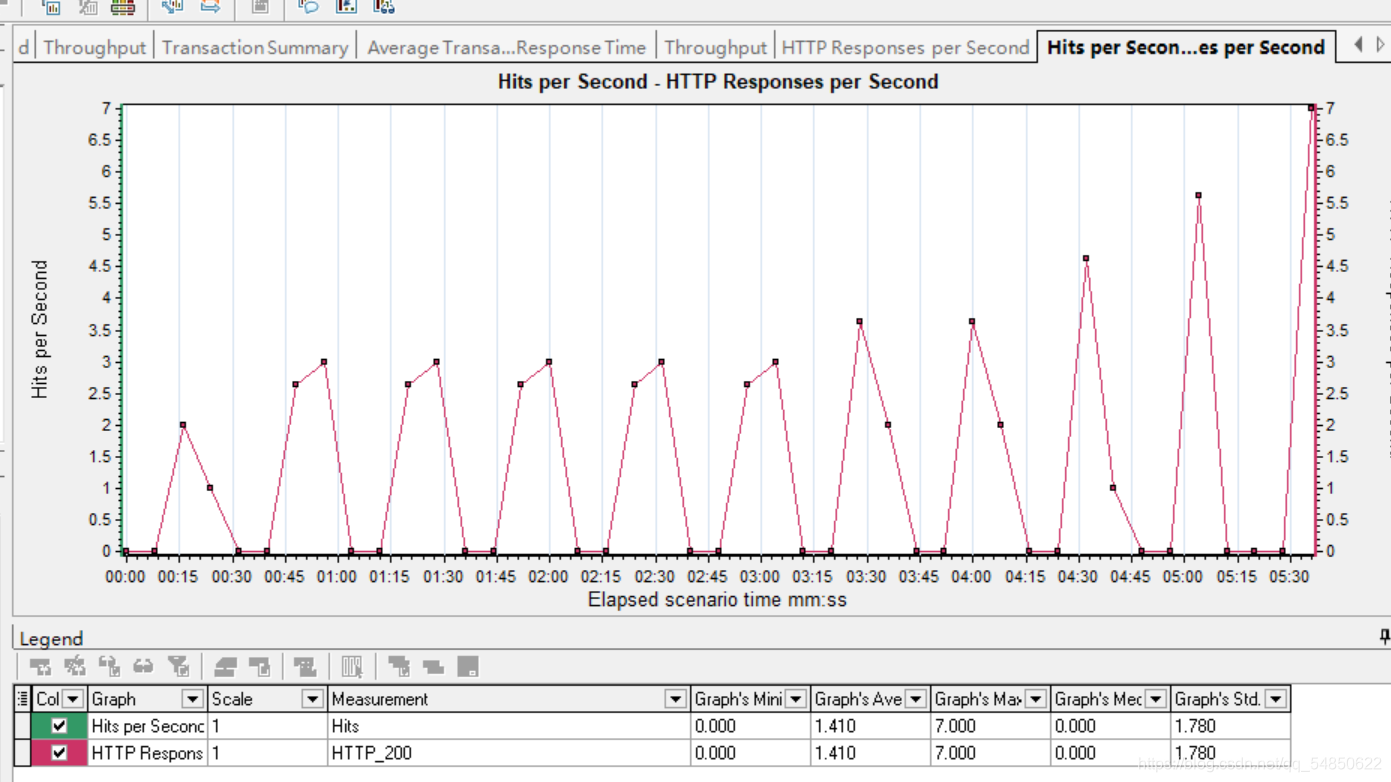
Task: Click the eleventh Legend toolbar icon
Action: coord(433,666)
